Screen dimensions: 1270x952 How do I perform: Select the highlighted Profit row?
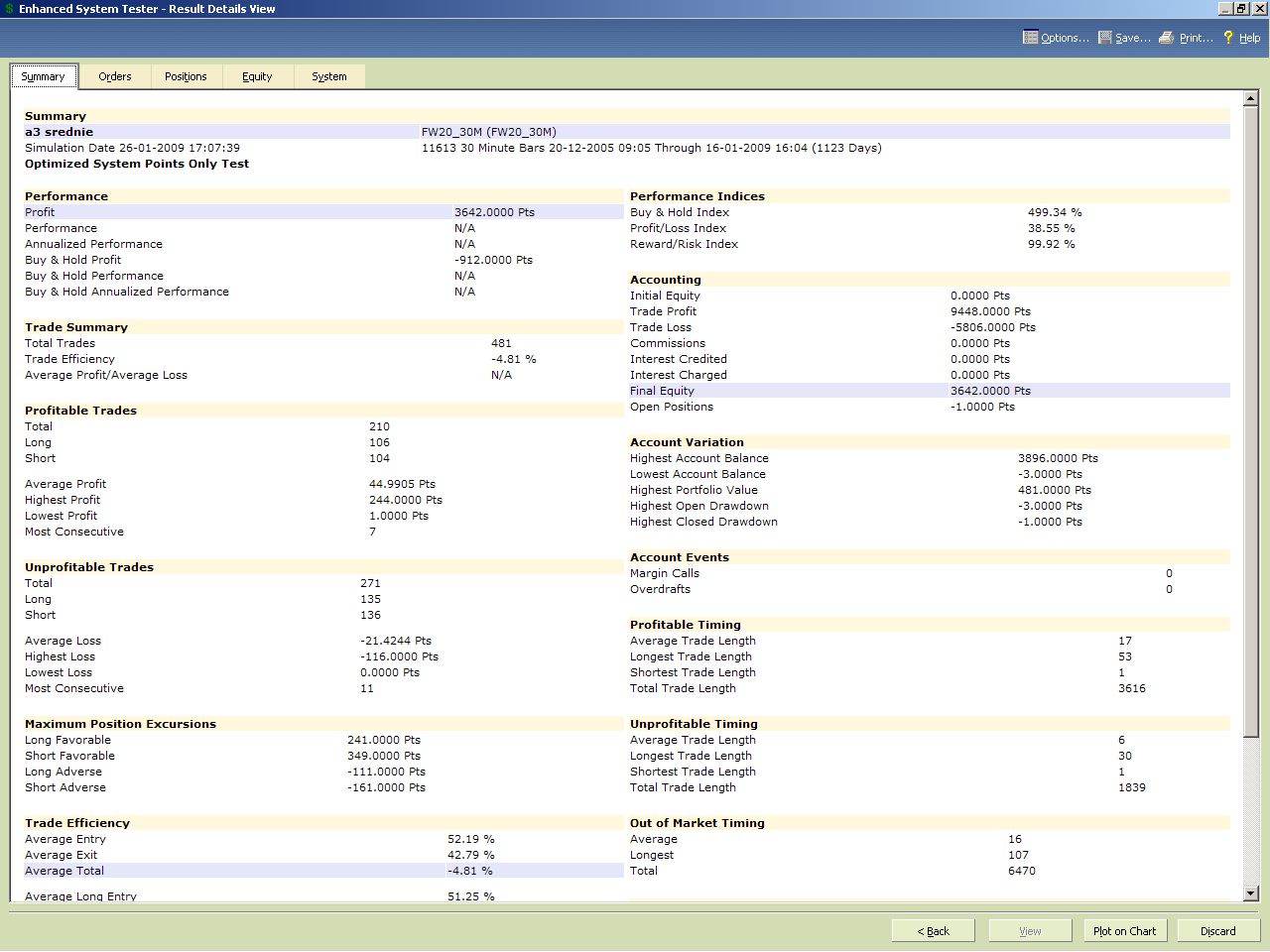tap(323, 212)
